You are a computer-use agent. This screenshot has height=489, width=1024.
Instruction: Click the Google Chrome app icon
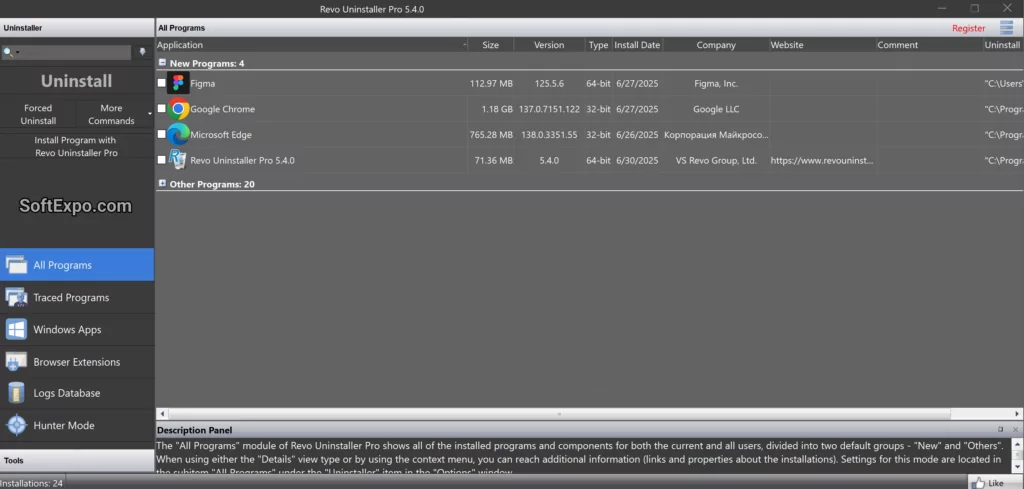click(178, 109)
